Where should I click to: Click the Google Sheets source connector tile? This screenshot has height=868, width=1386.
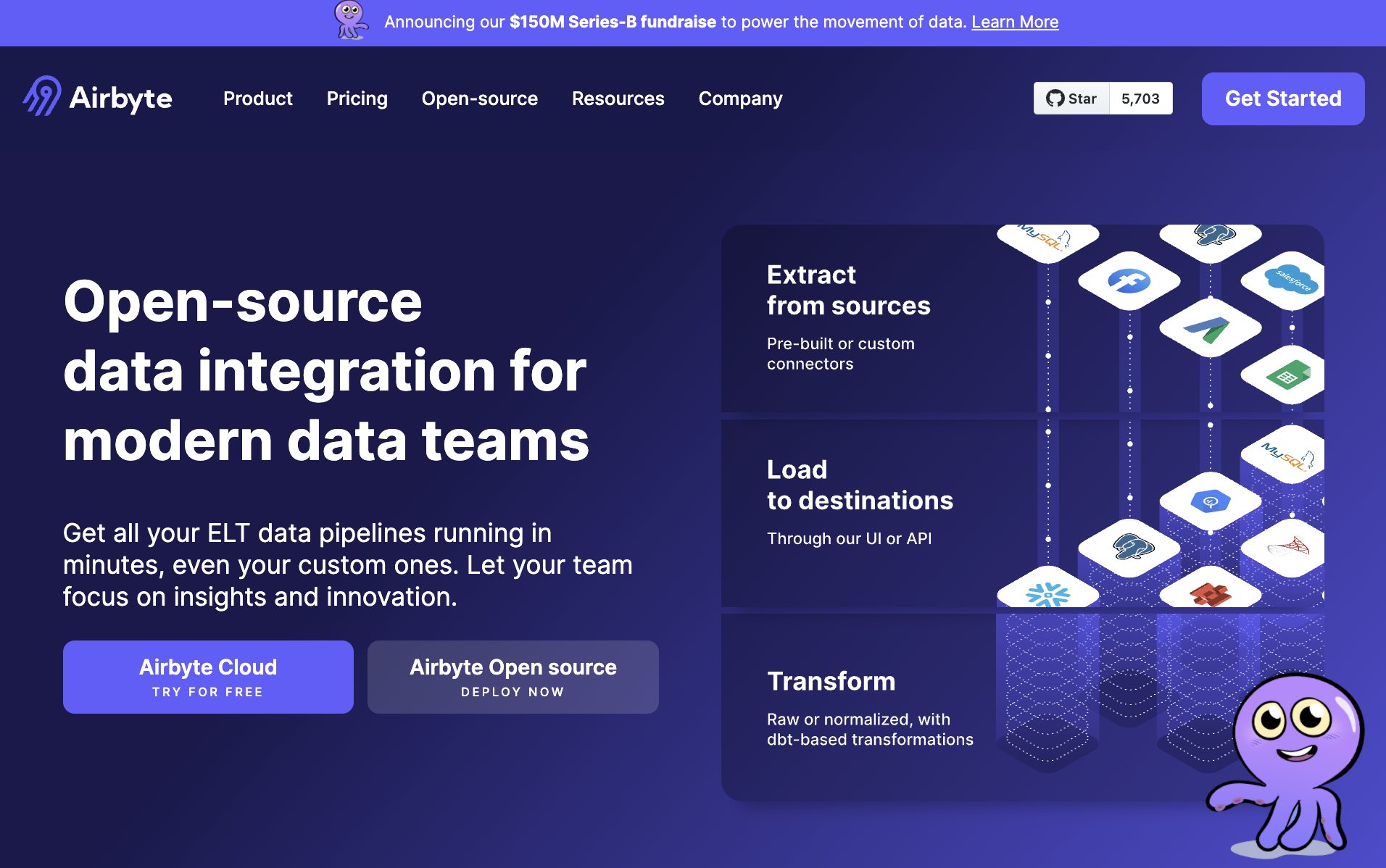pos(1285,375)
